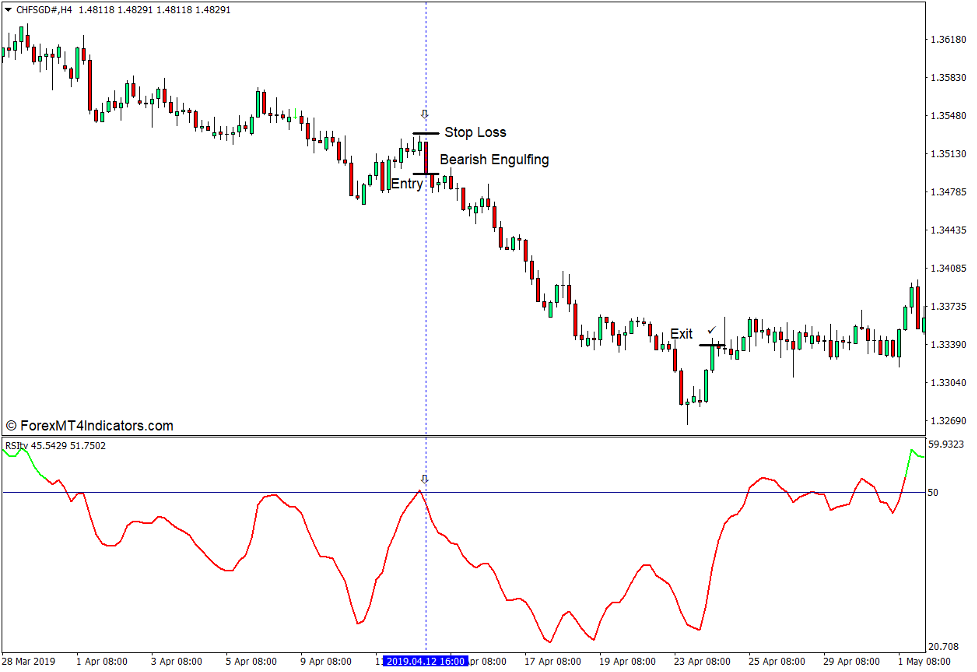Collapse the CHFSGD#,H4 chart header triangle

coord(8,8)
